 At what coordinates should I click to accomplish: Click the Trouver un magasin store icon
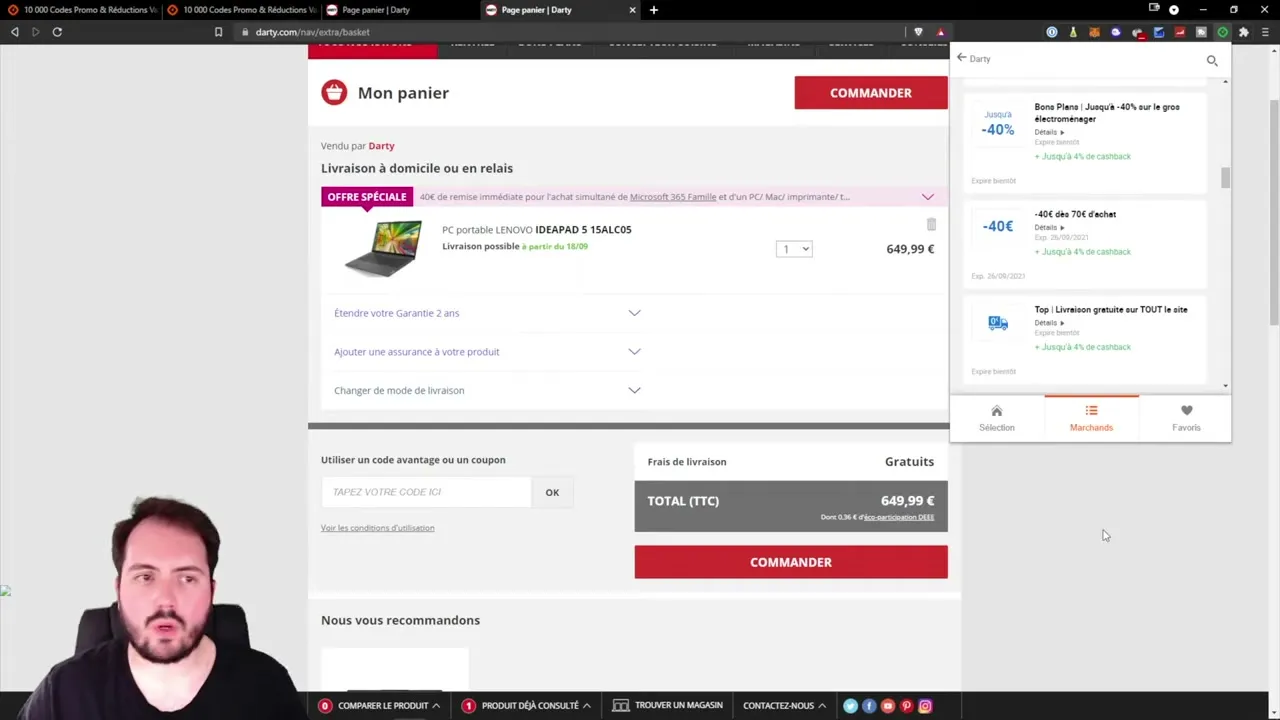pyautogui.click(x=621, y=705)
